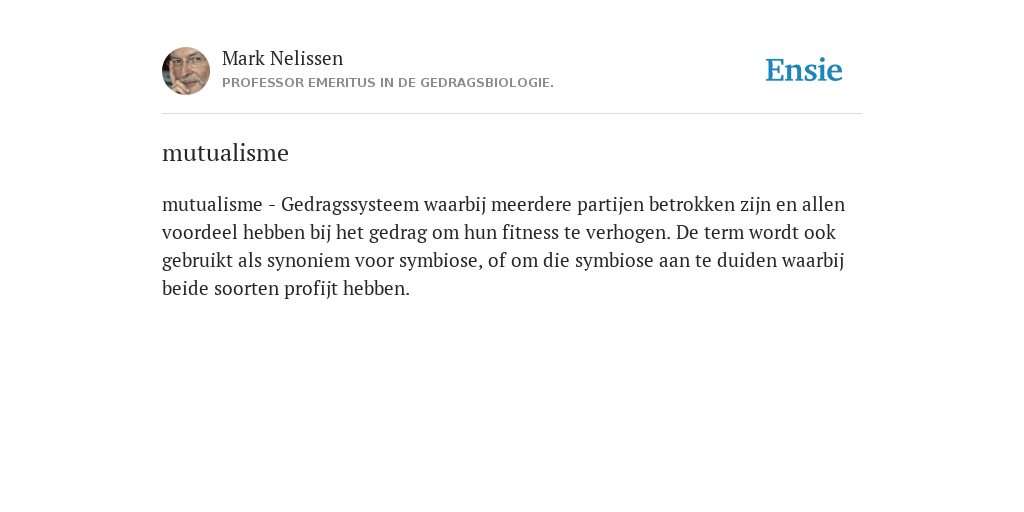Screen dimensions: 1024x512
Task: Open the Ensie logo link
Action: pyautogui.click(x=804, y=70)
